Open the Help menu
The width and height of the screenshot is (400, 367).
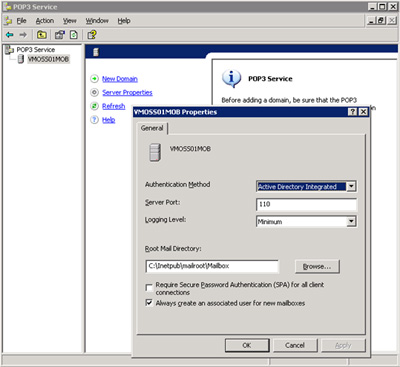pyautogui.click(x=124, y=21)
